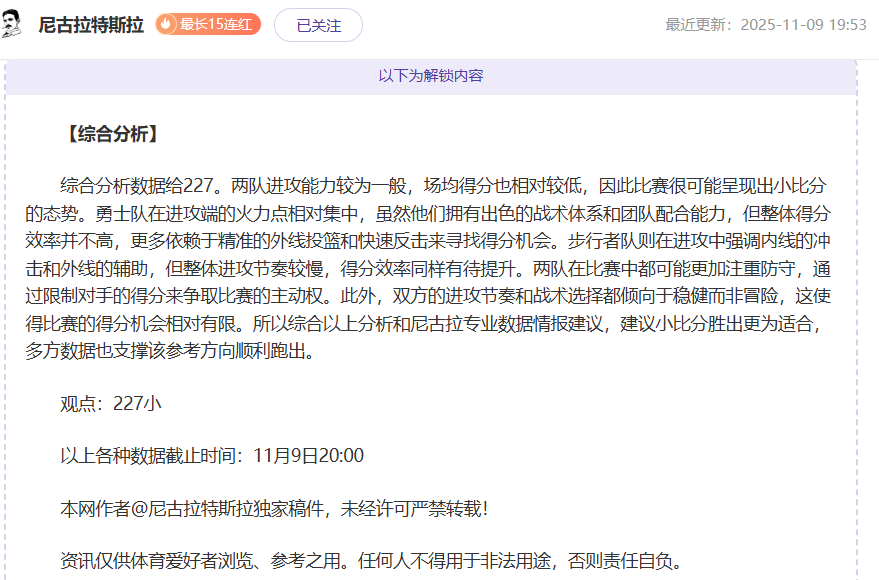Click the author avatar portrait
Image resolution: width=879 pixels, height=580 pixels.
pyautogui.click(x=13, y=24)
